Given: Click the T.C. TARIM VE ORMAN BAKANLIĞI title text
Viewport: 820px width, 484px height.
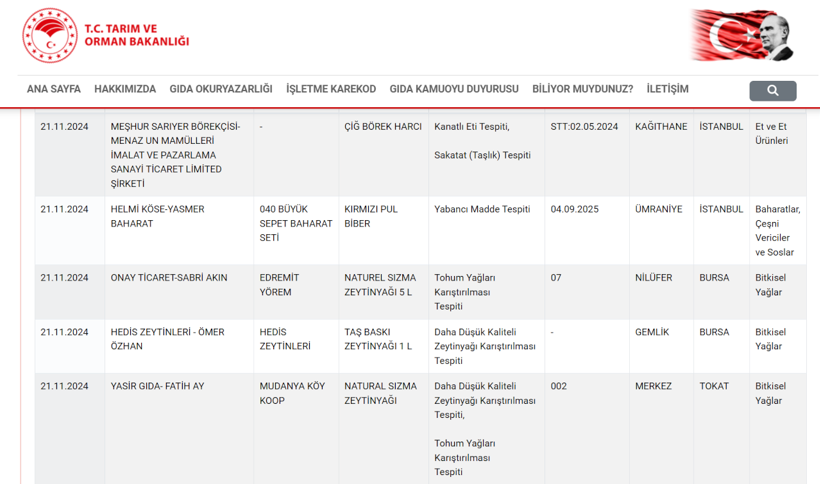Looking at the screenshot, I should 136,35.
